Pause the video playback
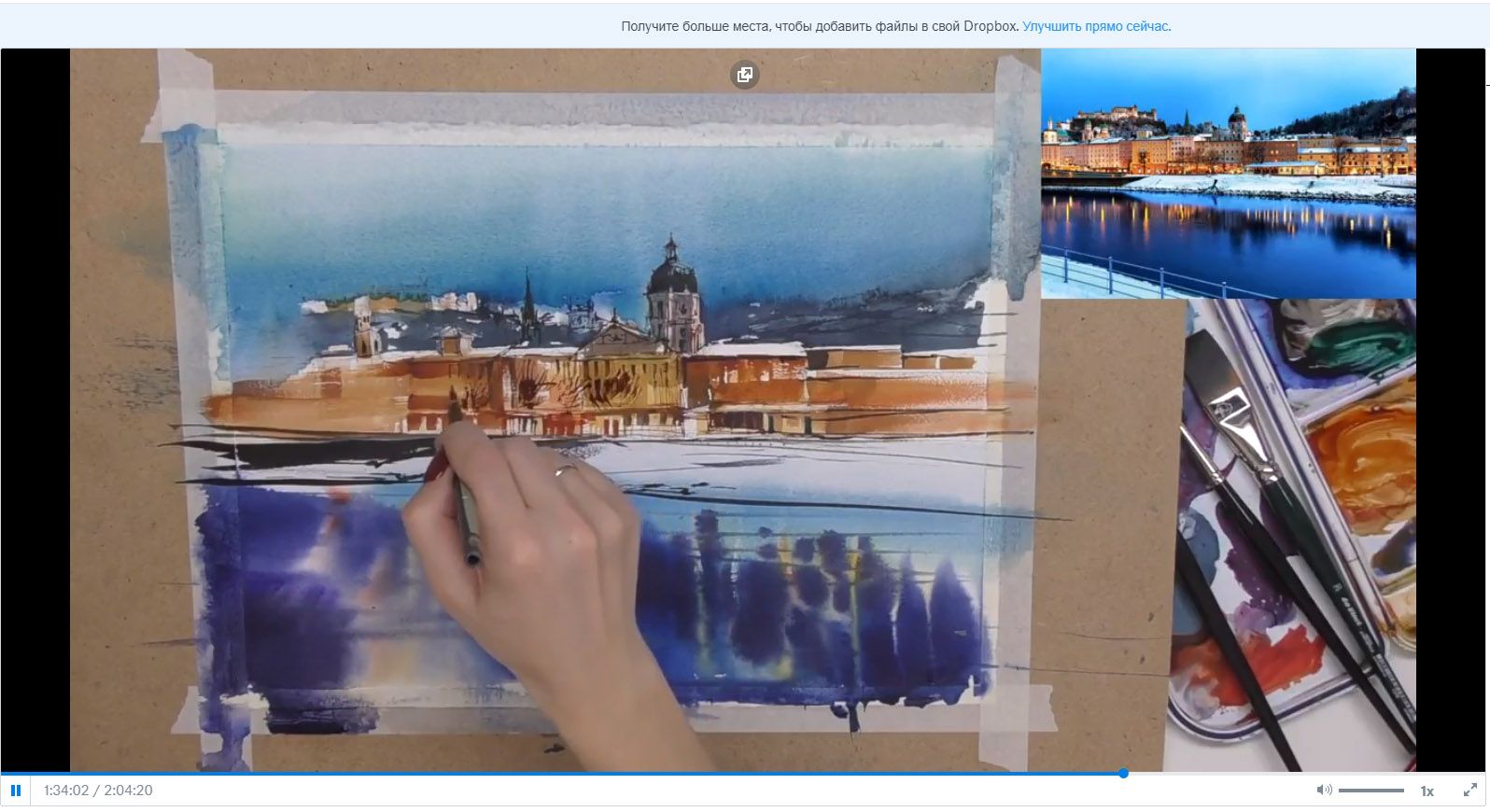1490x812 pixels. pos(16,791)
